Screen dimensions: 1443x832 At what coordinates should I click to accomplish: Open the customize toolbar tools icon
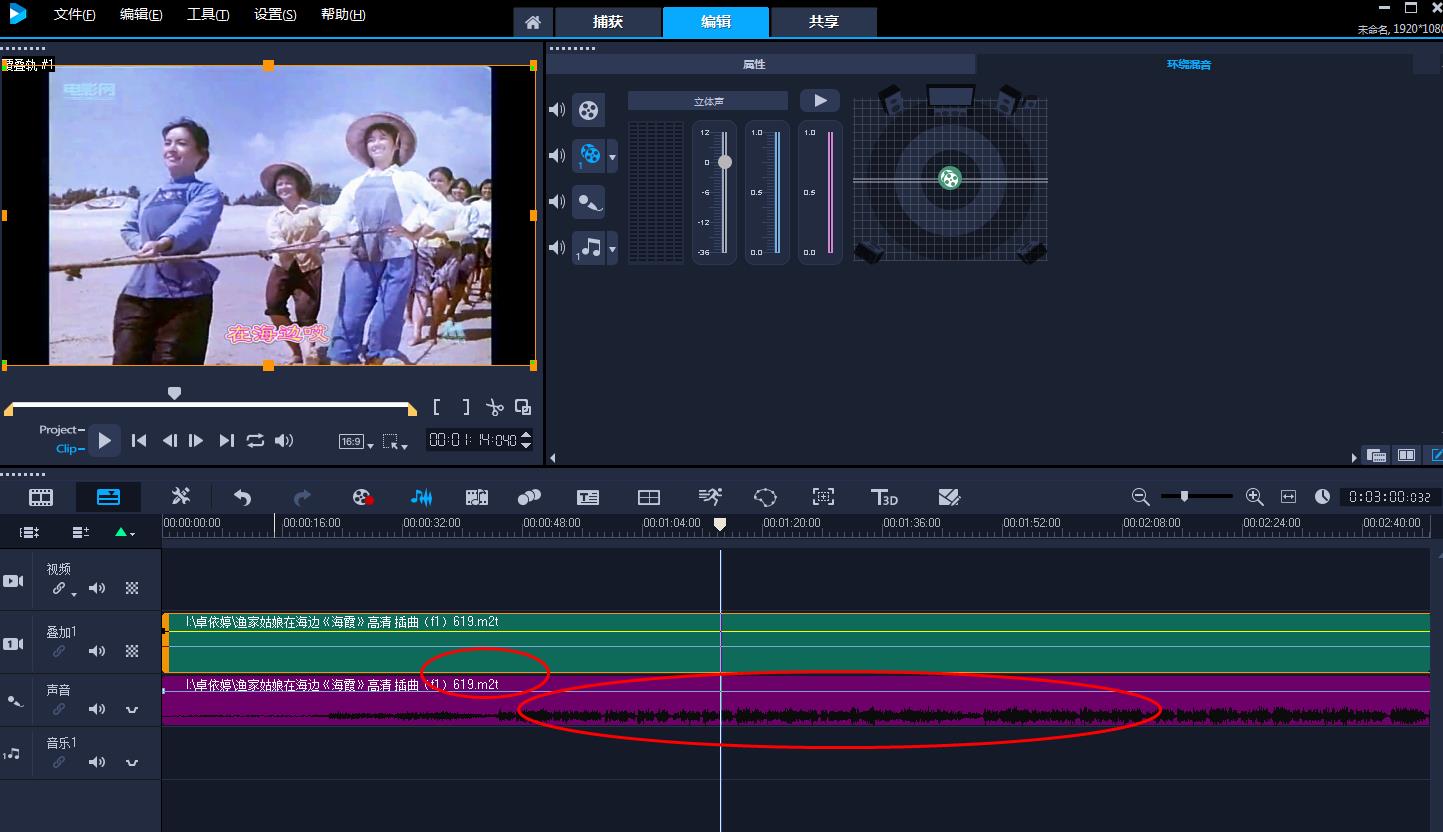click(181, 496)
